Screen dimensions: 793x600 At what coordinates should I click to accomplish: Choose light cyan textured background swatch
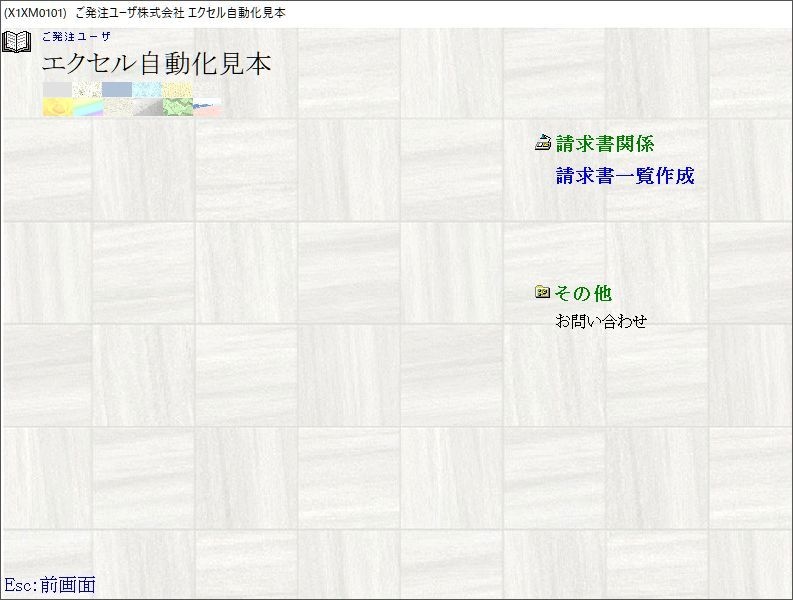(147, 90)
